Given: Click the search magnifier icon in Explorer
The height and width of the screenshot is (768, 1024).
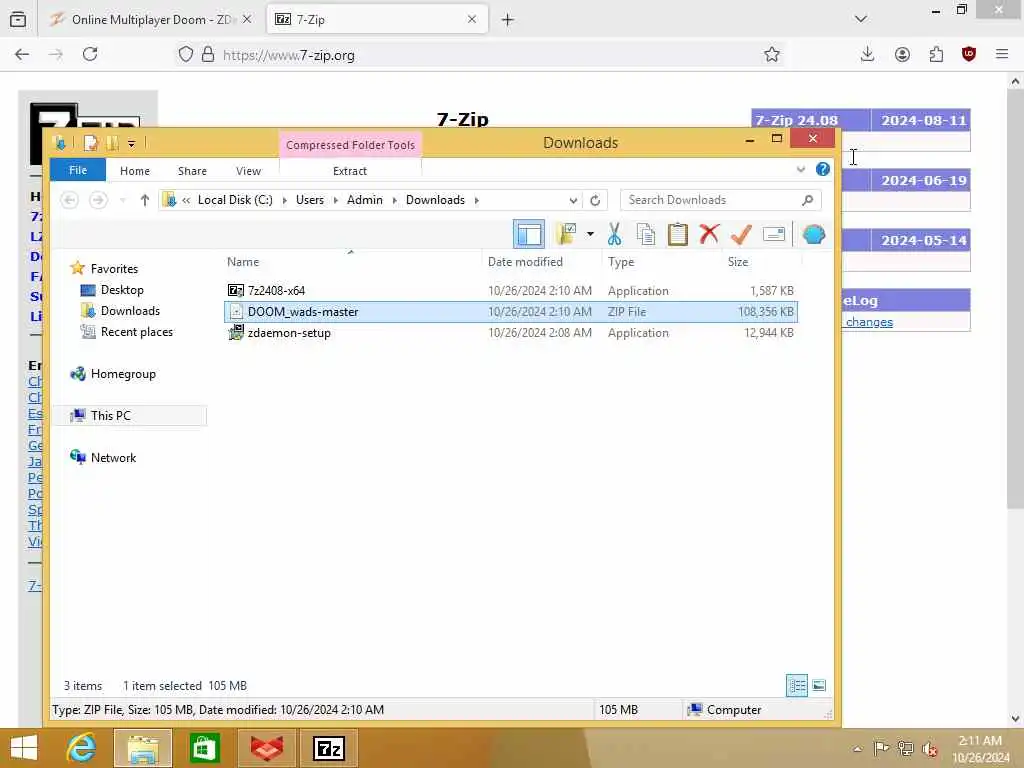Looking at the screenshot, I should 808,200.
